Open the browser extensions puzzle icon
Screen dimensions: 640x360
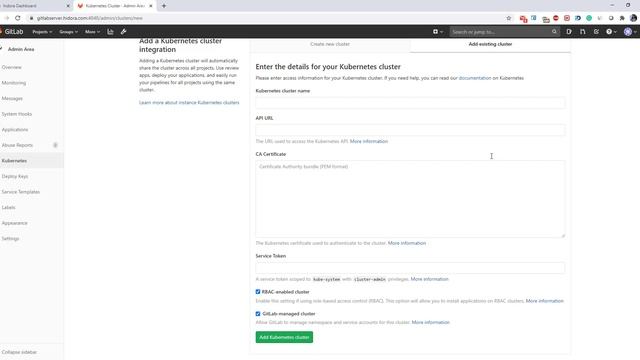click(x=622, y=18)
